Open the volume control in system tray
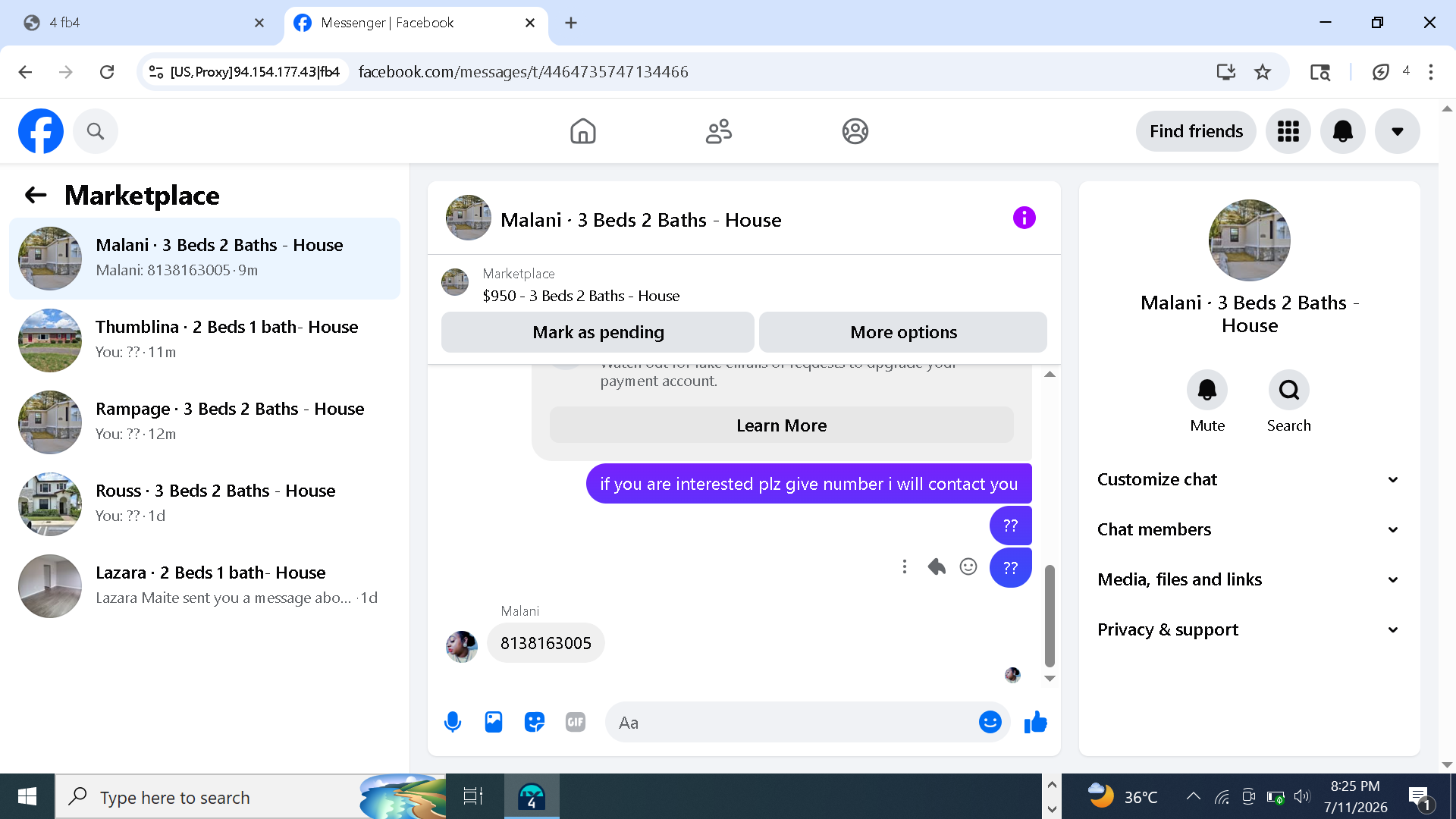This screenshot has width=1456, height=819. [1302, 796]
